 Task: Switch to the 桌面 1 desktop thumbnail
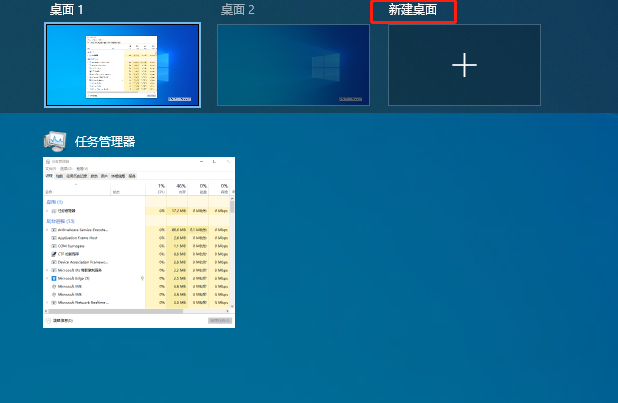pyautogui.click(x=122, y=65)
